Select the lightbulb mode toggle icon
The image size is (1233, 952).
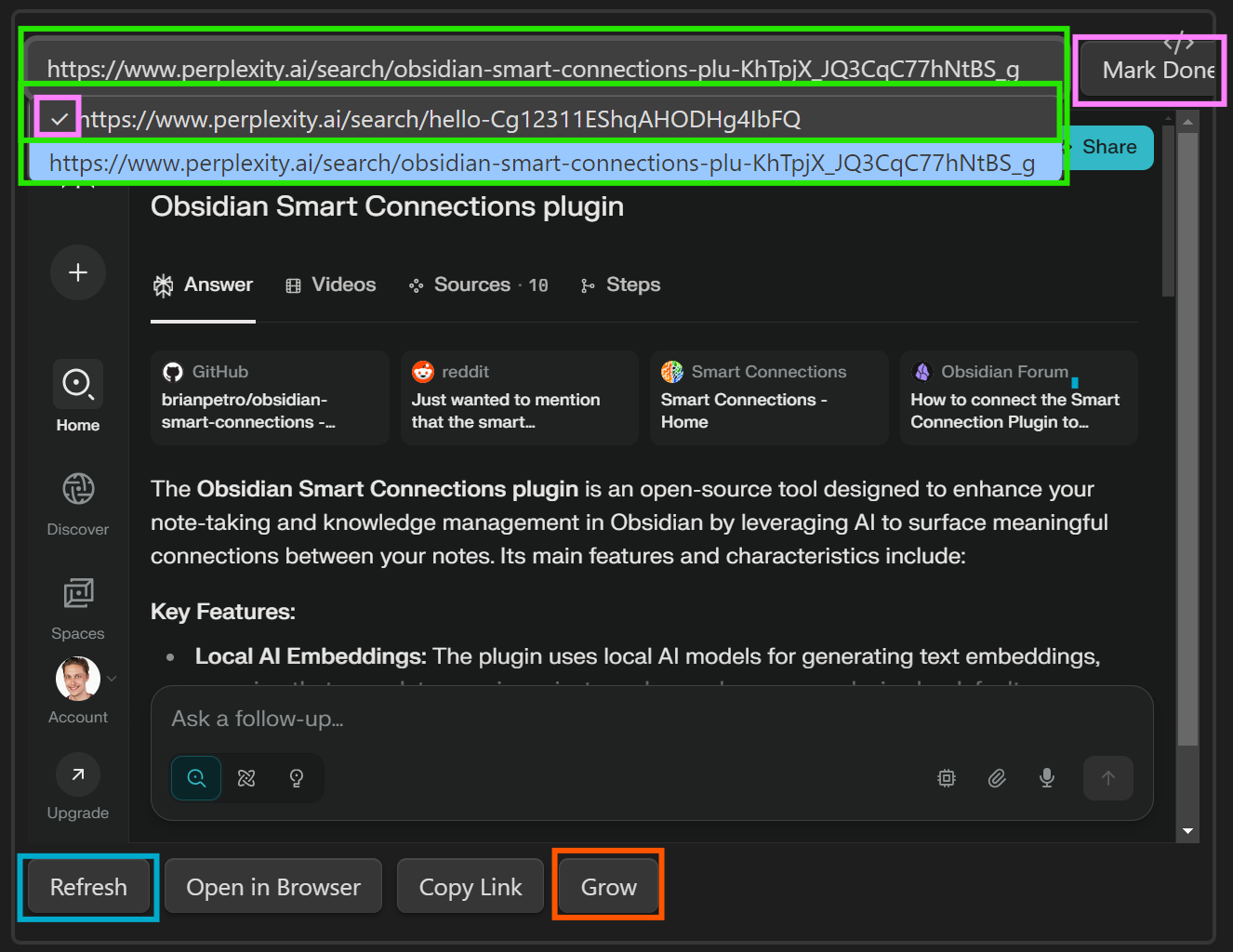(x=297, y=778)
